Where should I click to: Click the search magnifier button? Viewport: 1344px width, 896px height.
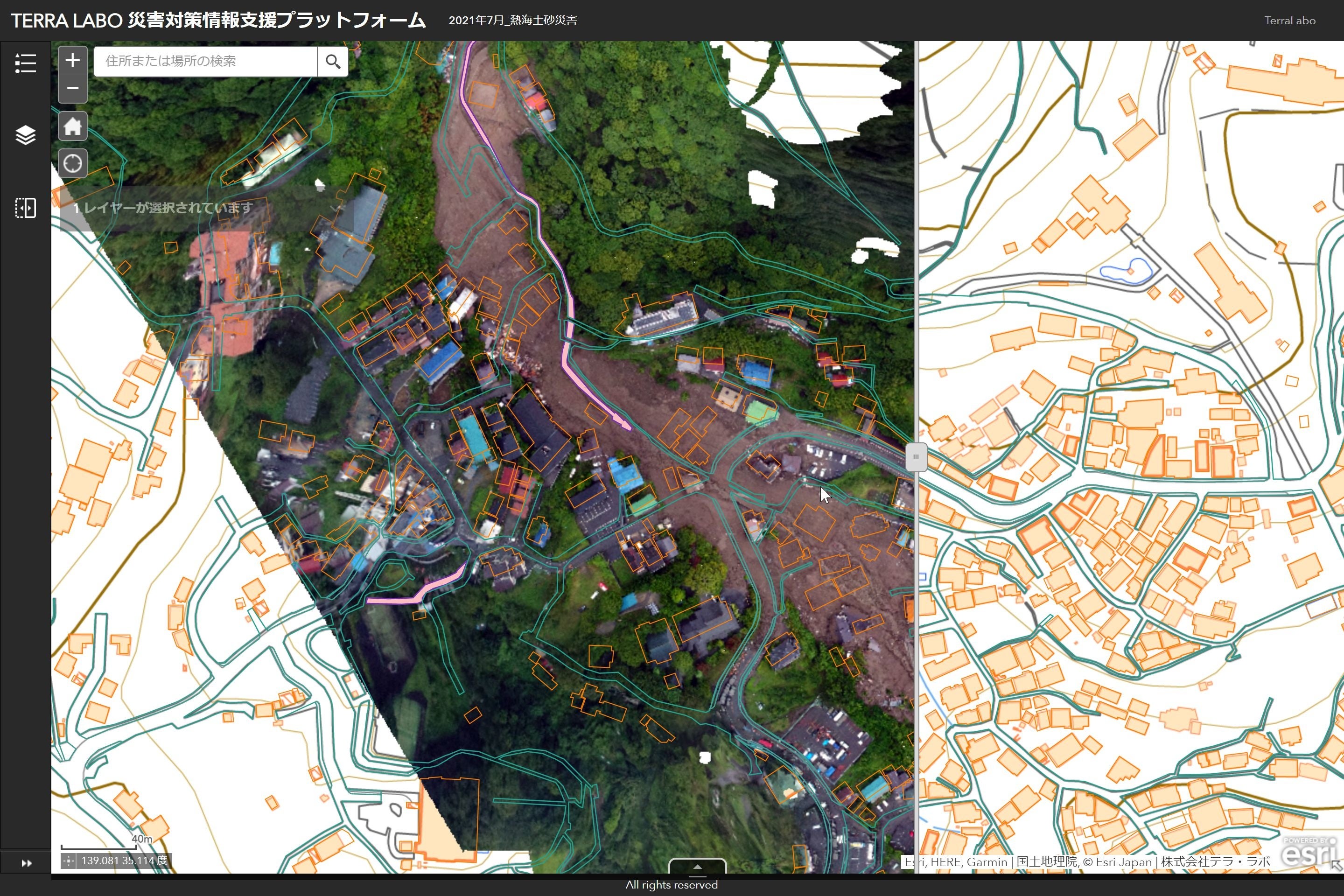(333, 61)
